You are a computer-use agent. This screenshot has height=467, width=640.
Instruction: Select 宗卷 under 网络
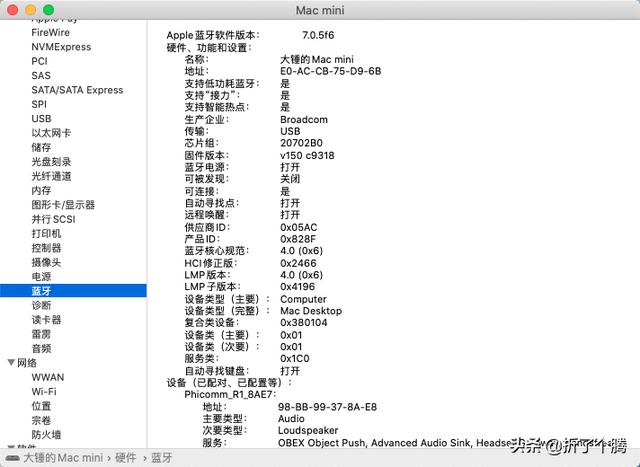(41, 420)
